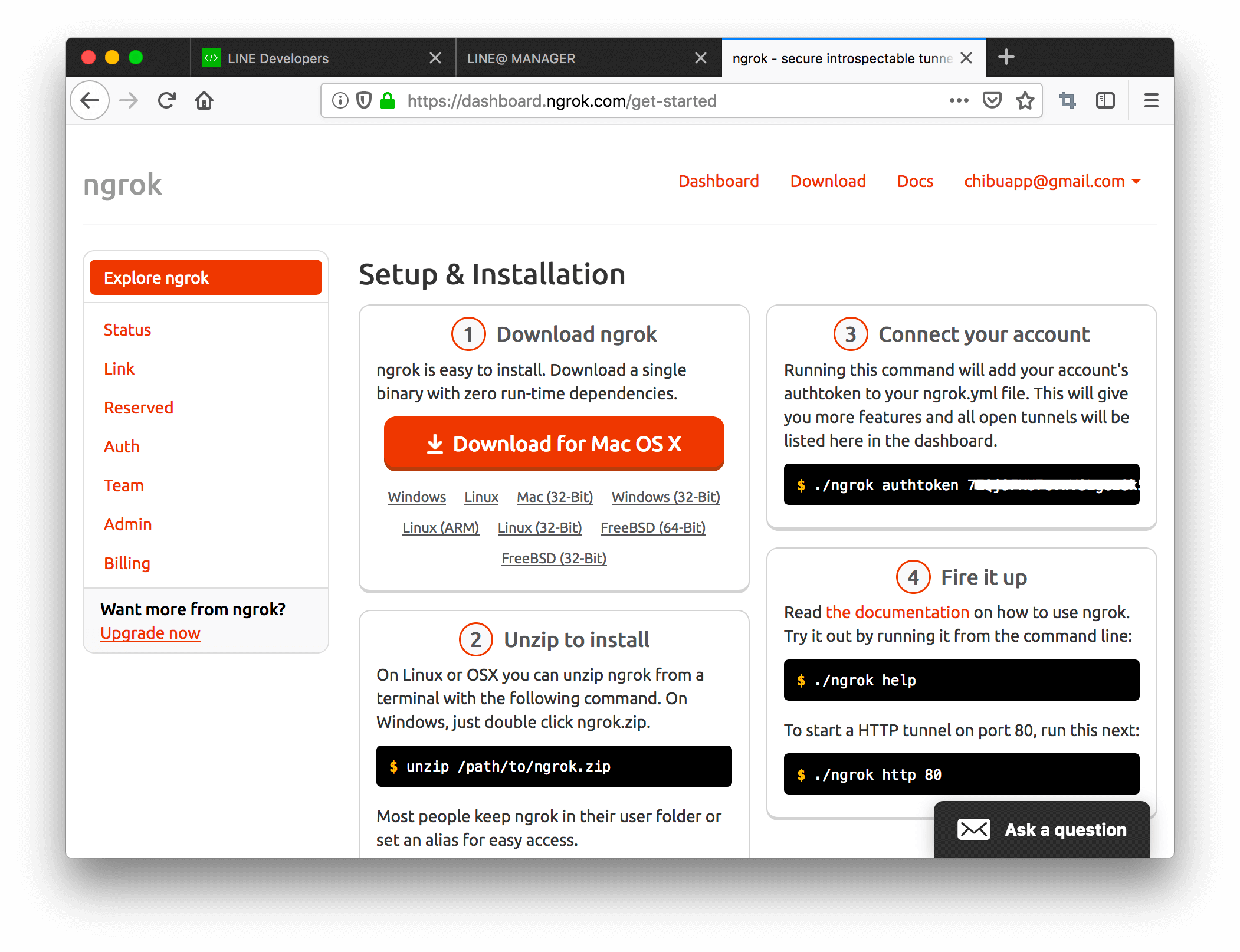Viewport: 1240px width, 952px height.
Task: Open the Firefox hamburger menu
Action: (x=1152, y=101)
